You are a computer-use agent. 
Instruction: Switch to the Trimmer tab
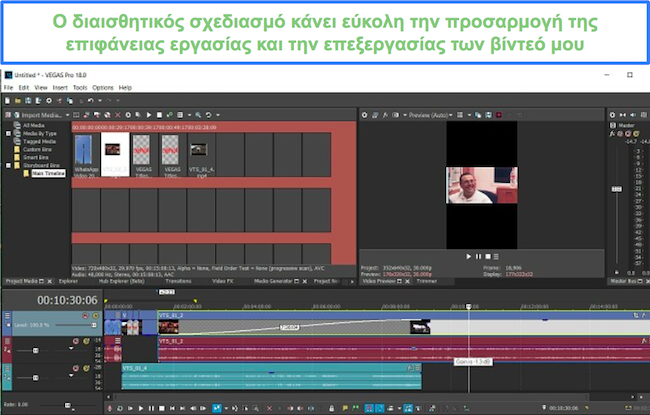tap(427, 281)
